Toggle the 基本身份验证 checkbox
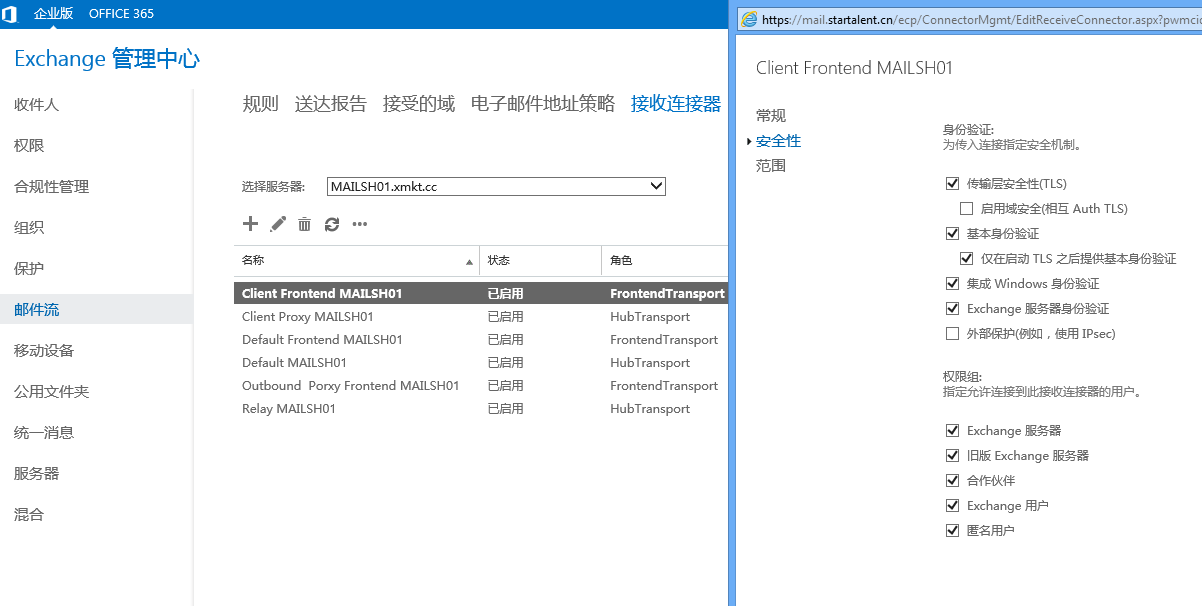1202x606 pixels. click(x=952, y=234)
